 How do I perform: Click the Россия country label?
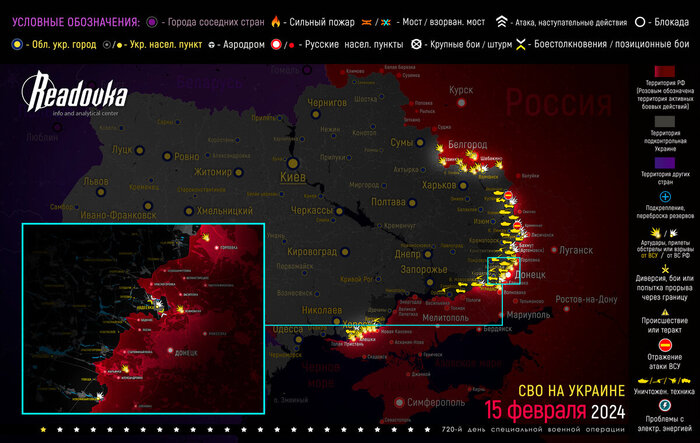(x=558, y=102)
